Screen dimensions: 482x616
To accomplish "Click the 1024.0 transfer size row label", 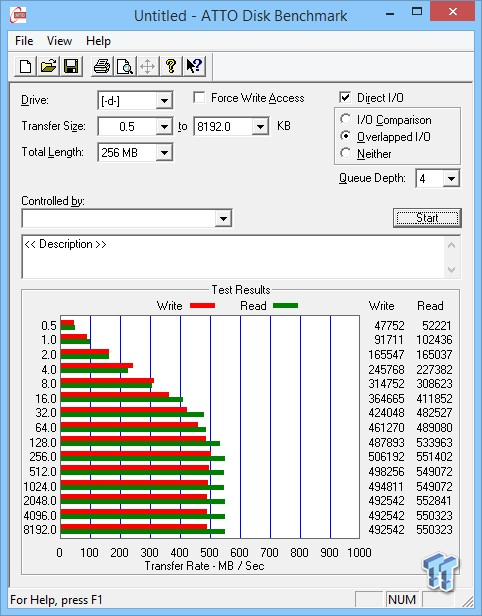I will click(x=40, y=487).
